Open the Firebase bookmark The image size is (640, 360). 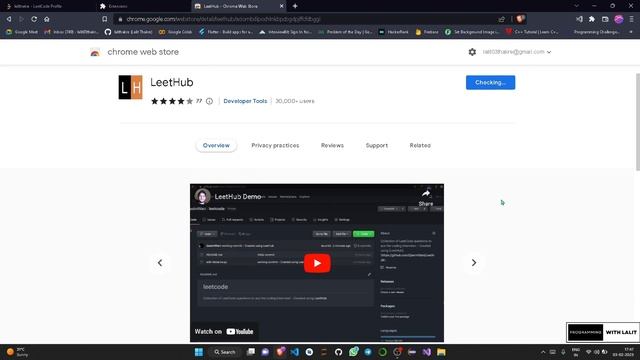coord(427,32)
